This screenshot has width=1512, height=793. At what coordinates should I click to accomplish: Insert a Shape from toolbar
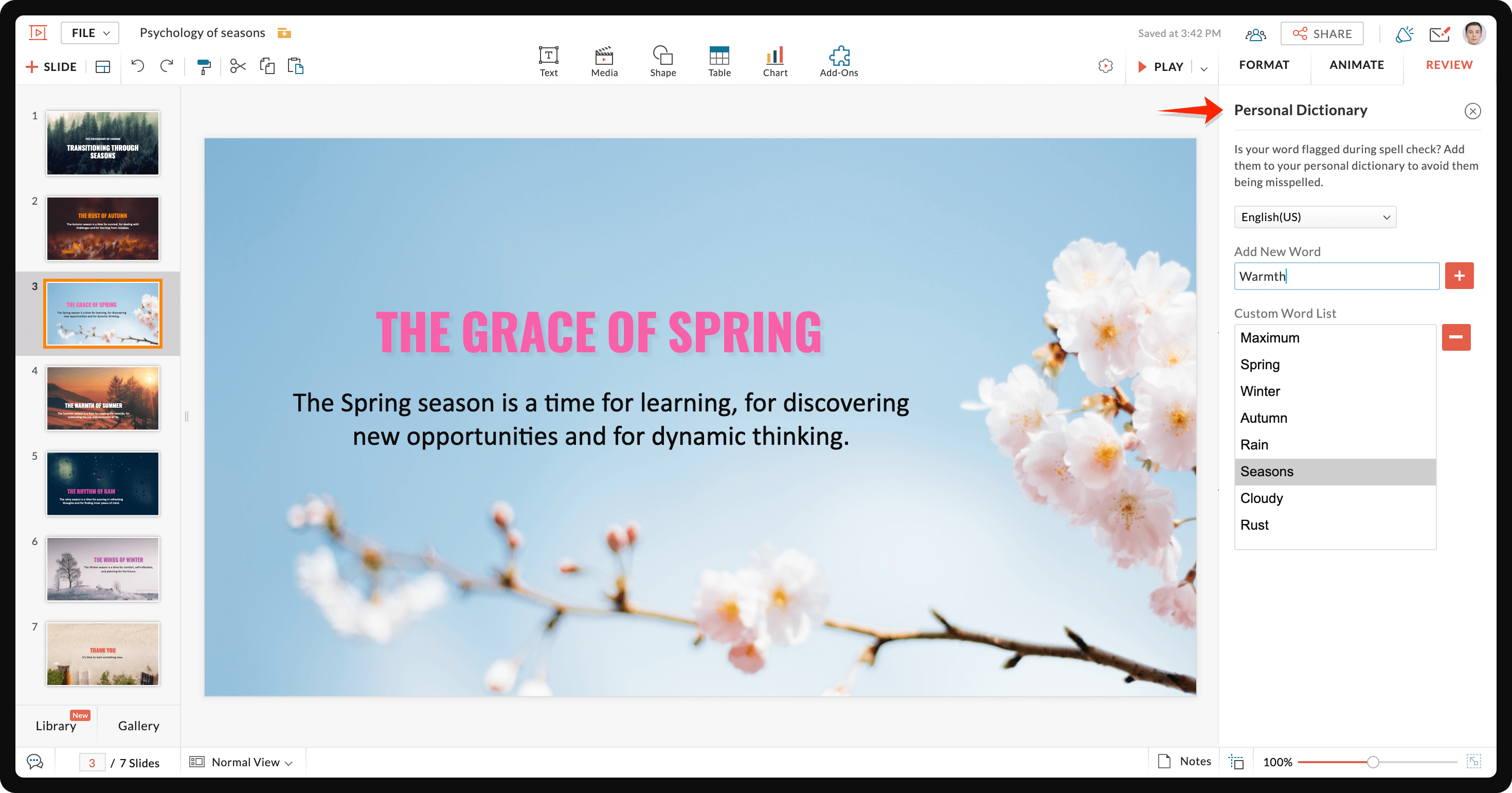coord(663,61)
